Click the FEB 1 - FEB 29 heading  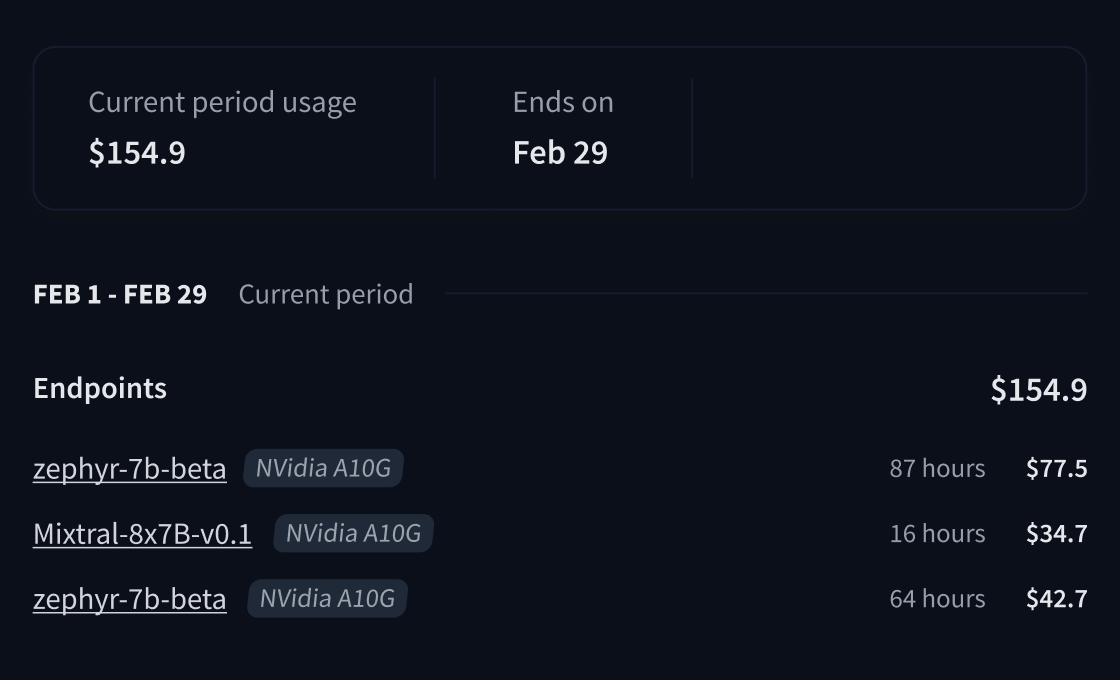pyautogui.click(x=120, y=294)
